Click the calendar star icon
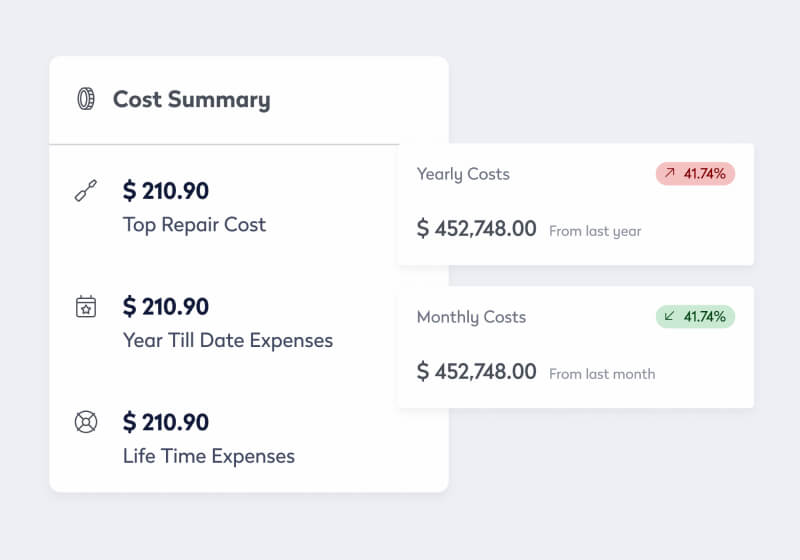Viewport: 800px width, 560px height. pos(86,306)
